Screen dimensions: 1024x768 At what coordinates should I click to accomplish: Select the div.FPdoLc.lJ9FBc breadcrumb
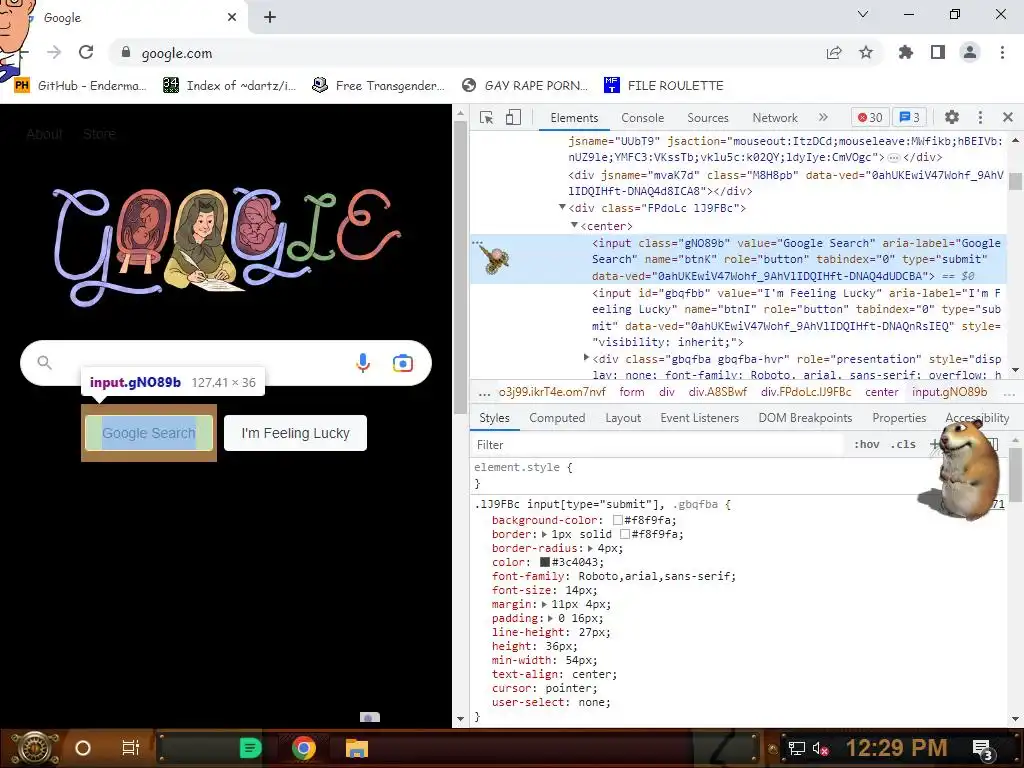click(x=806, y=392)
